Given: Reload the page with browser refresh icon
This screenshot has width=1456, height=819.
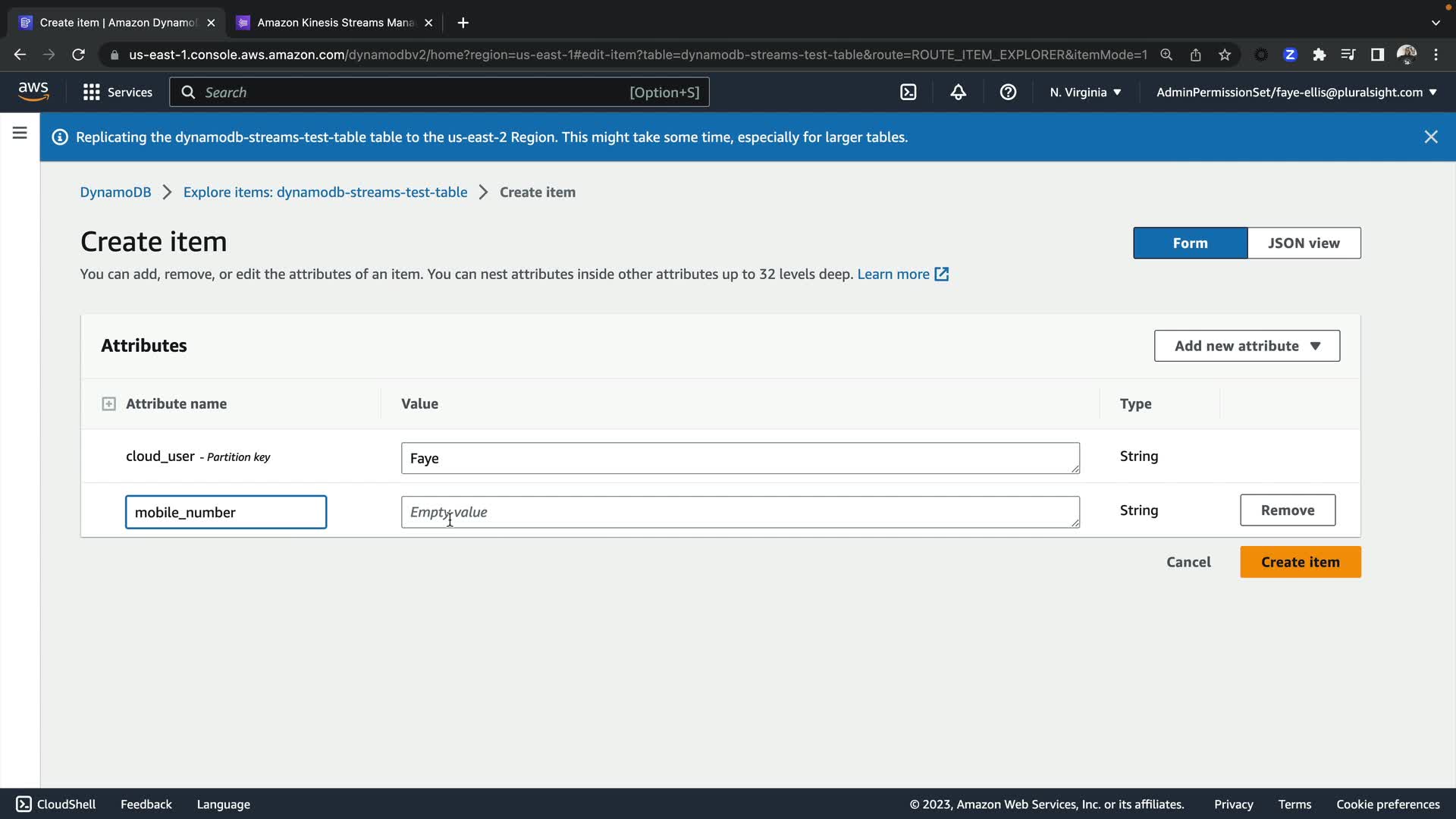Looking at the screenshot, I should click(78, 55).
